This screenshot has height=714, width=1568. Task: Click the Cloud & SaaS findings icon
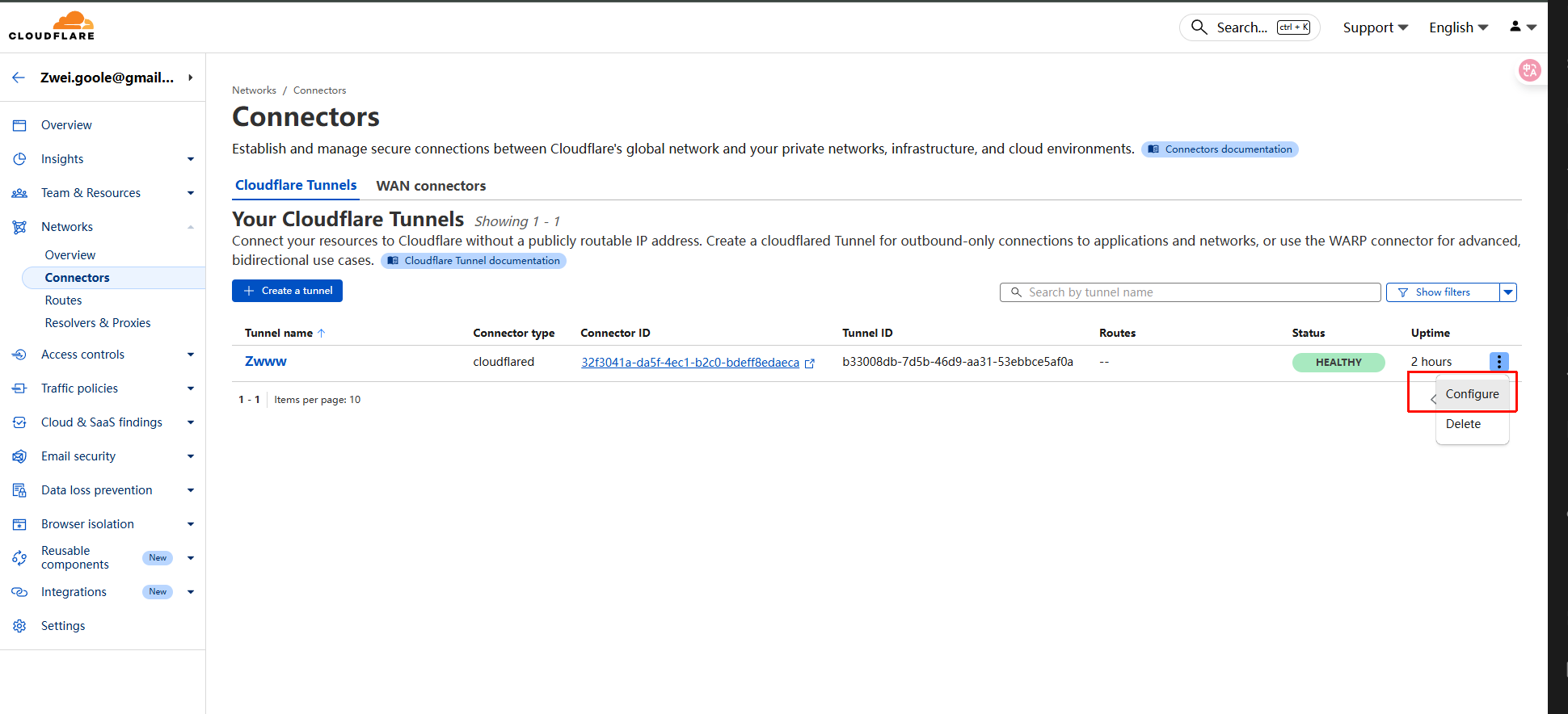click(x=19, y=422)
